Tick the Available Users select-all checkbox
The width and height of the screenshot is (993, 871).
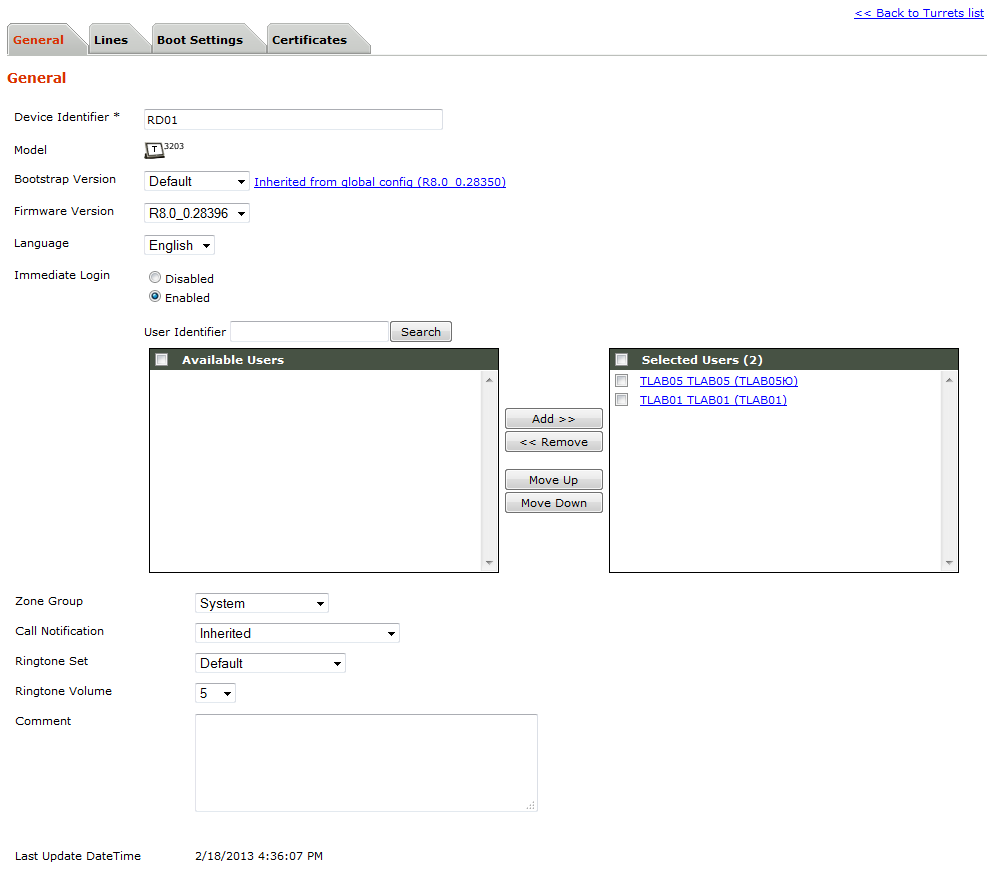tap(161, 360)
